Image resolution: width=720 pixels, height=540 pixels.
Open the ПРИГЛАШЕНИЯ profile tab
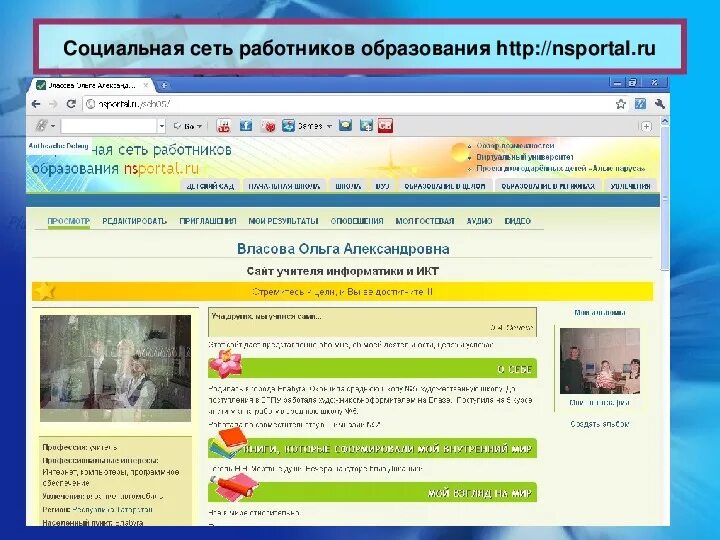(x=208, y=221)
